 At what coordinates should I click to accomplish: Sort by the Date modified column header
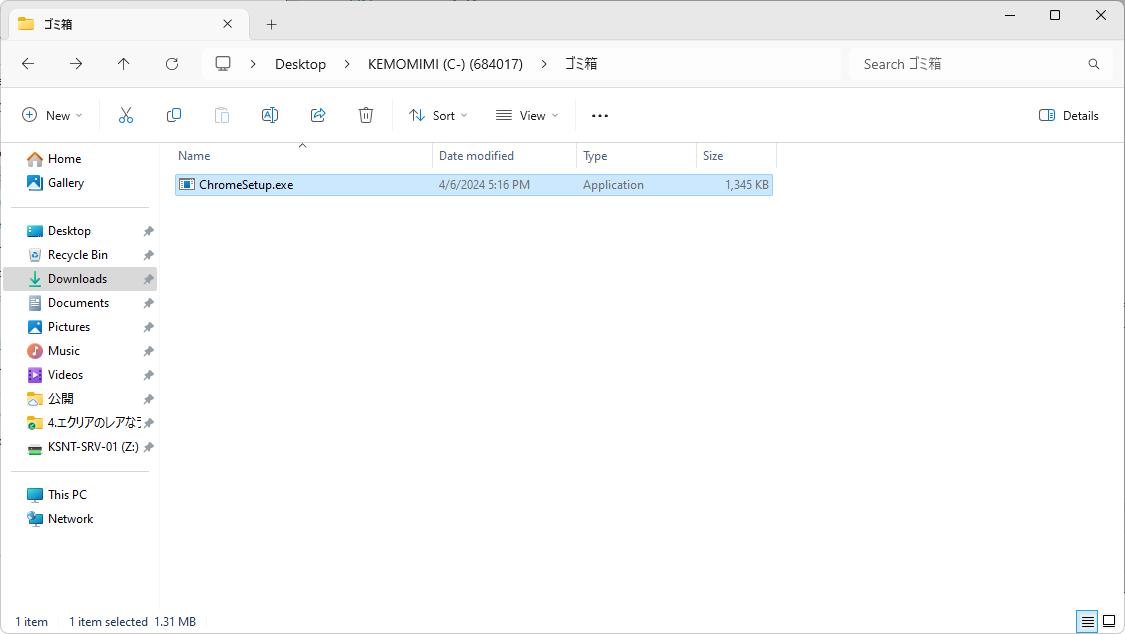[x=477, y=156]
